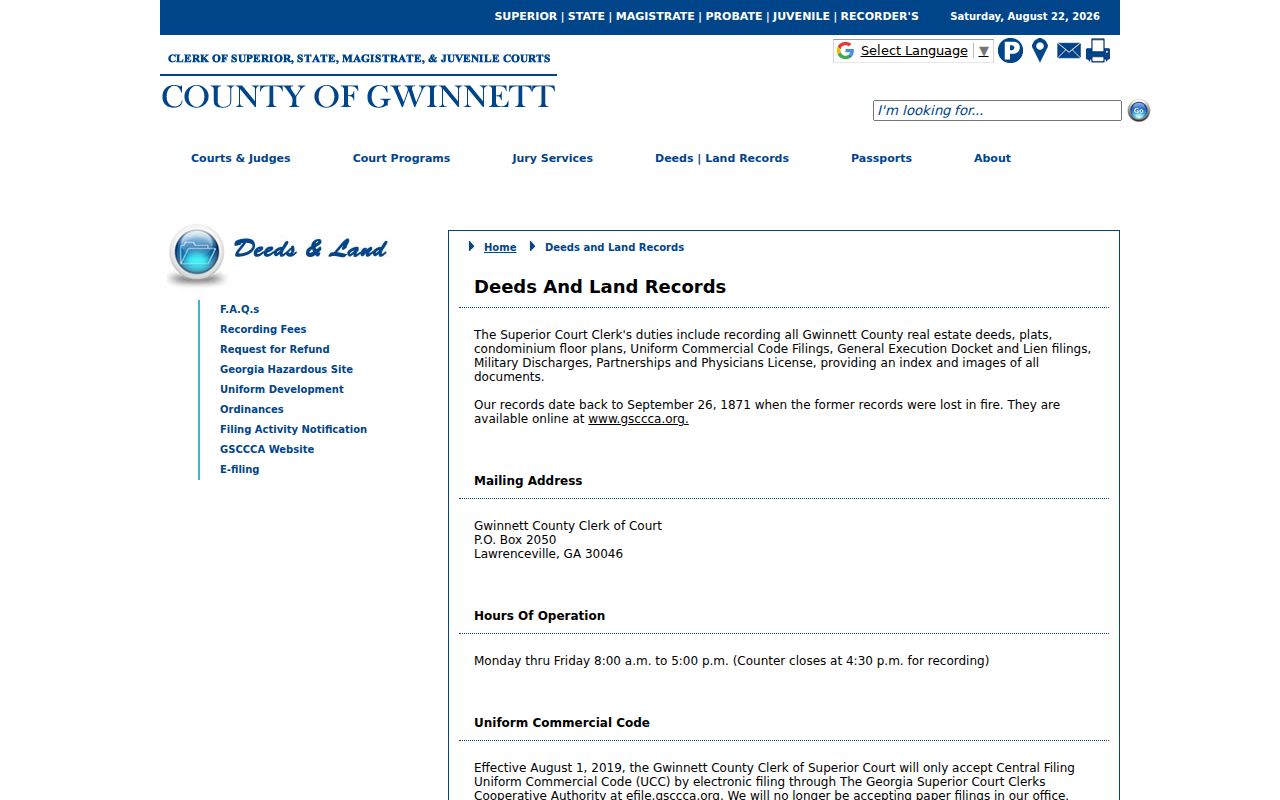The width and height of the screenshot is (1280, 800).
Task: Open the Uniform Development link
Action: point(282,389)
